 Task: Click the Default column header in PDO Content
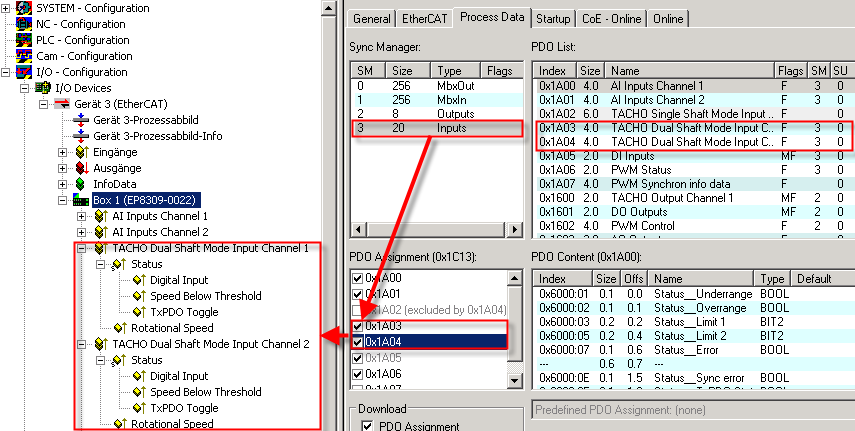tap(823, 278)
